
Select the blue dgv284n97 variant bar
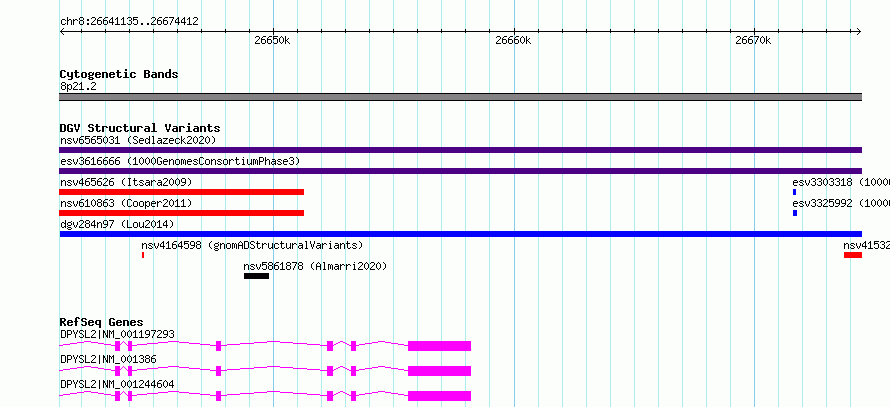460,234
